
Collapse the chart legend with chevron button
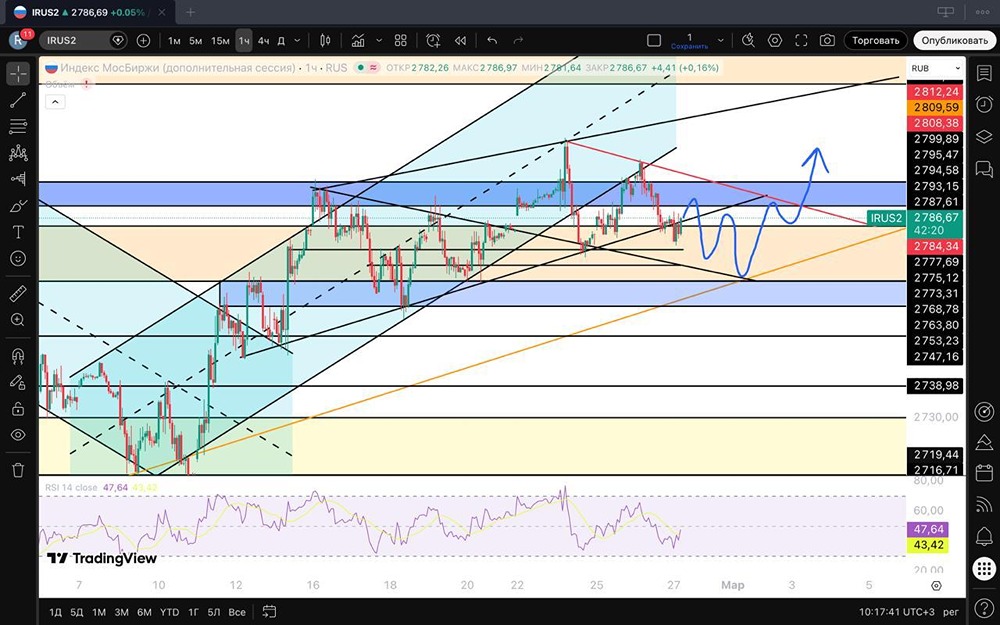[x=55, y=101]
